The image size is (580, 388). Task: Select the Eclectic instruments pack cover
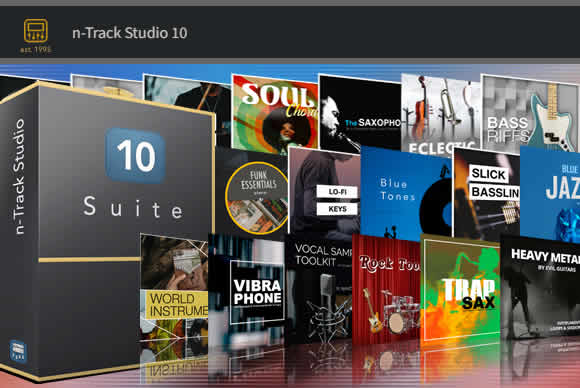coord(441,114)
